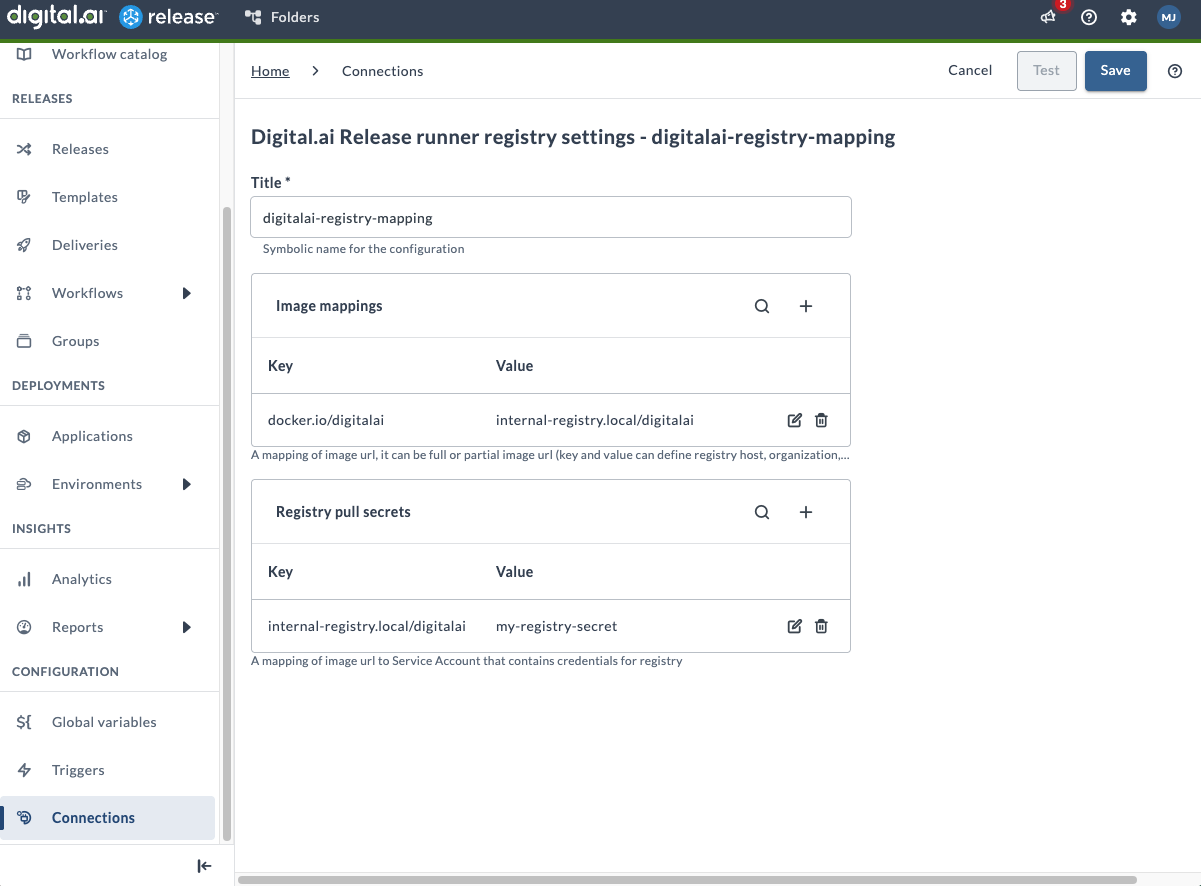Focus the Title input field
The width and height of the screenshot is (1201, 886).
pos(551,217)
